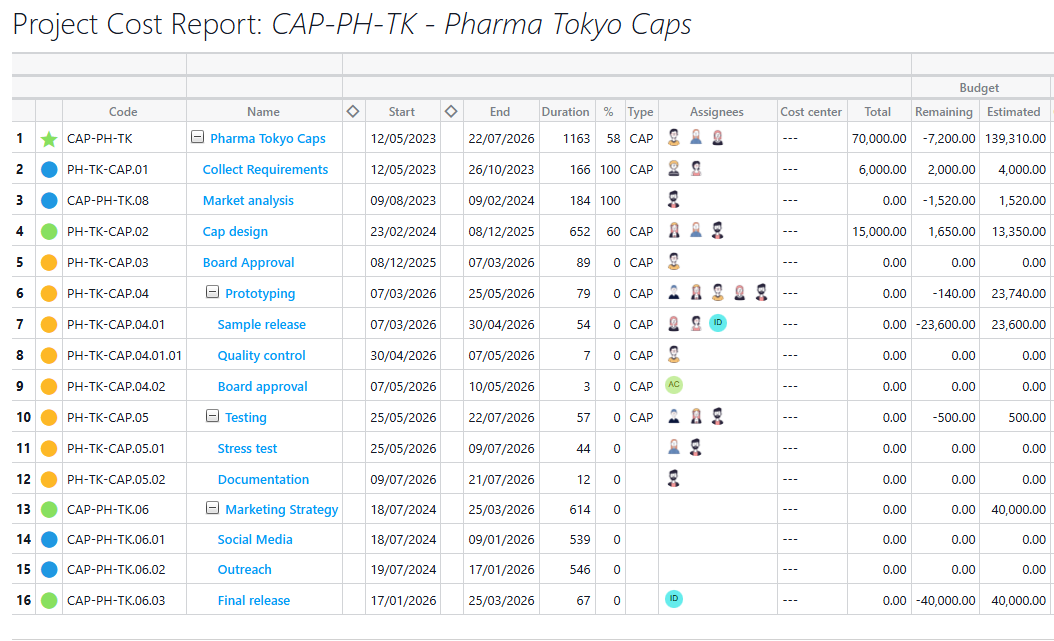
Task: Click the green status circle for Cap design
Action: [x=49, y=232]
